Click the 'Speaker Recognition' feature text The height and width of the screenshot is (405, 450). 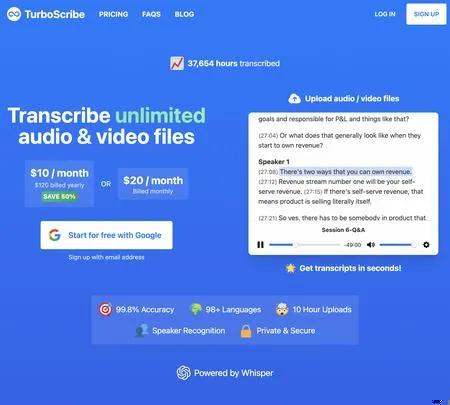[x=189, y=331]
